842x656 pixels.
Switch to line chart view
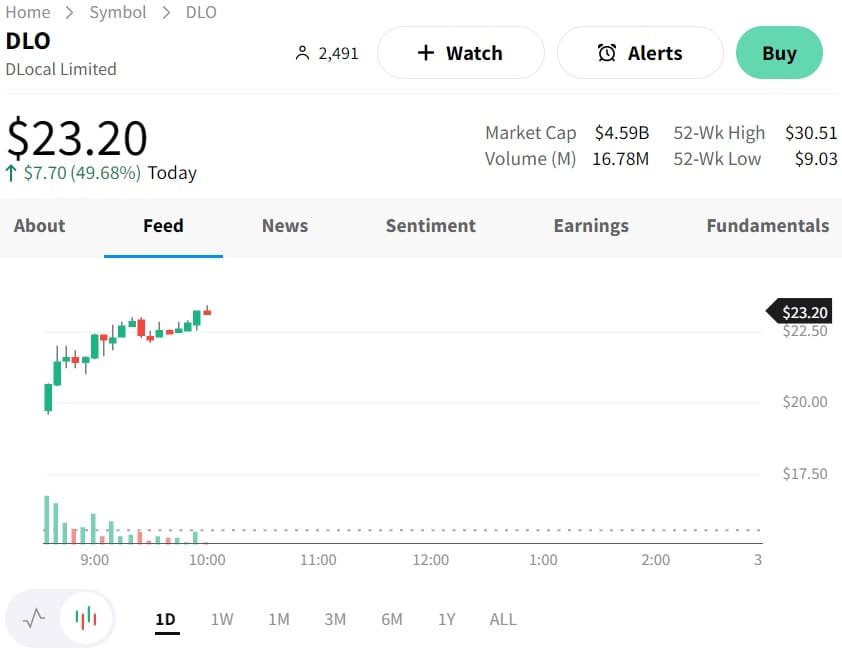[x=34, y=618]
